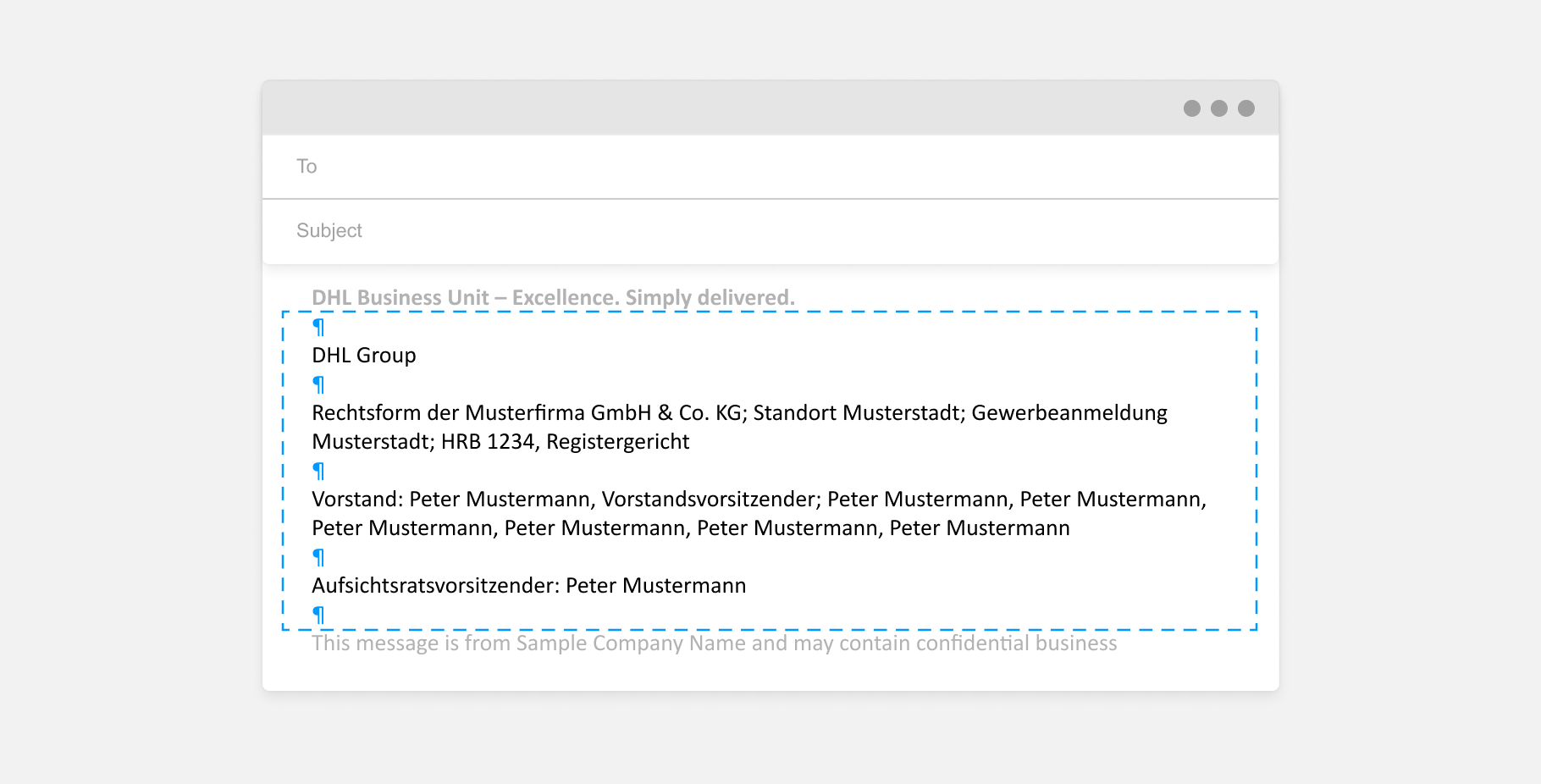Screen dimensions: 1541x784
Task: Click the middle gray window dot
Action: tap(1219, 108)
